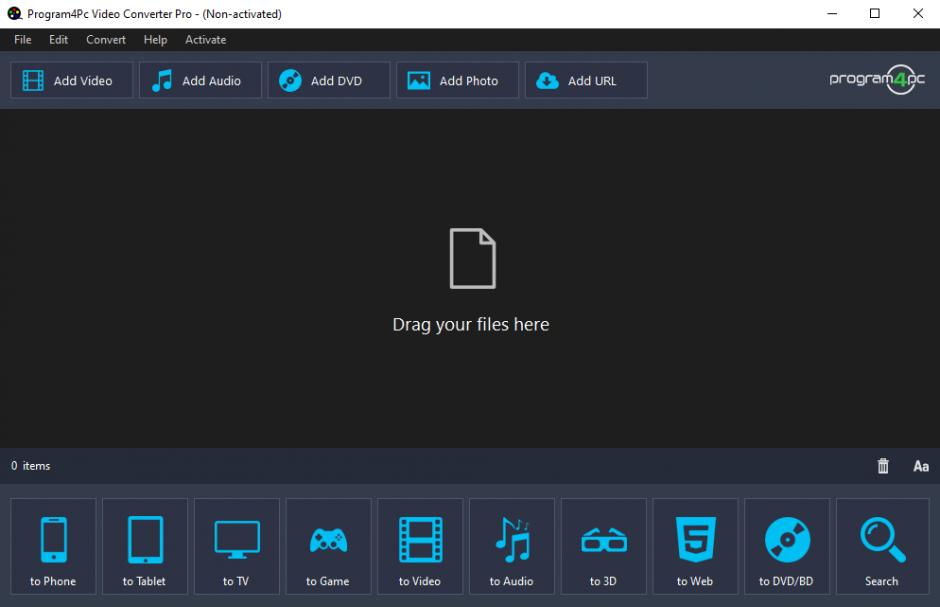This screenshot has height=607, width=940.
Task: Click the 'Drag your files here' text
Action: [x=471, y=324]
